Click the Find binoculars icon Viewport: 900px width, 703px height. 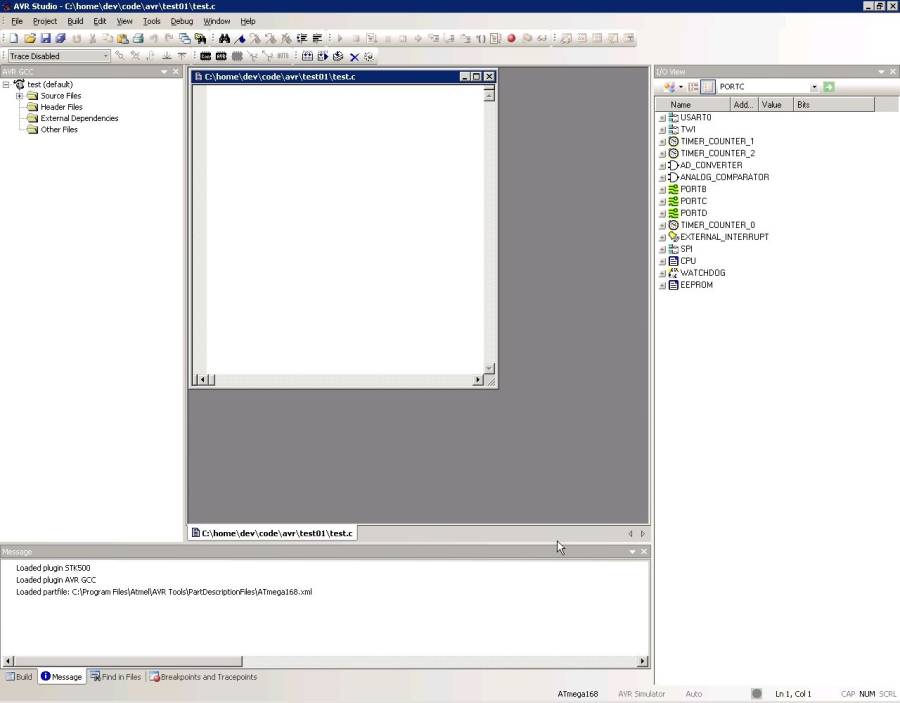pyautogui.click(x=225, y=39)
